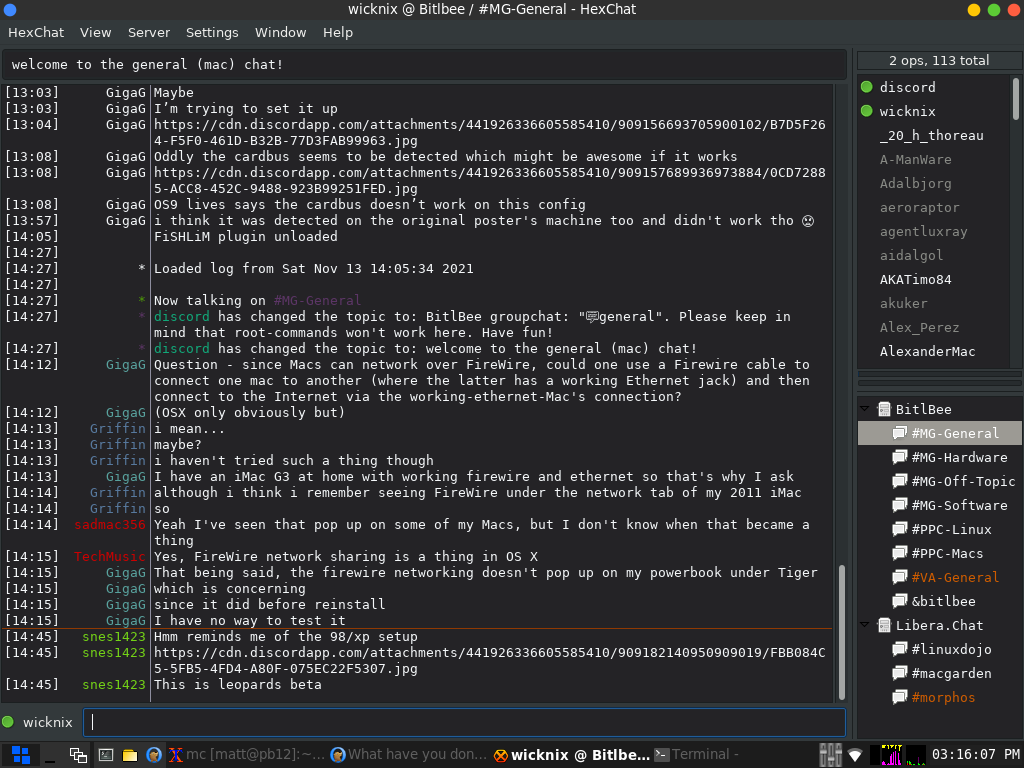1024x768 pixels.
Task: Open the 0CD7288 image link from GigaG
Action: click(x=489, y=181)
